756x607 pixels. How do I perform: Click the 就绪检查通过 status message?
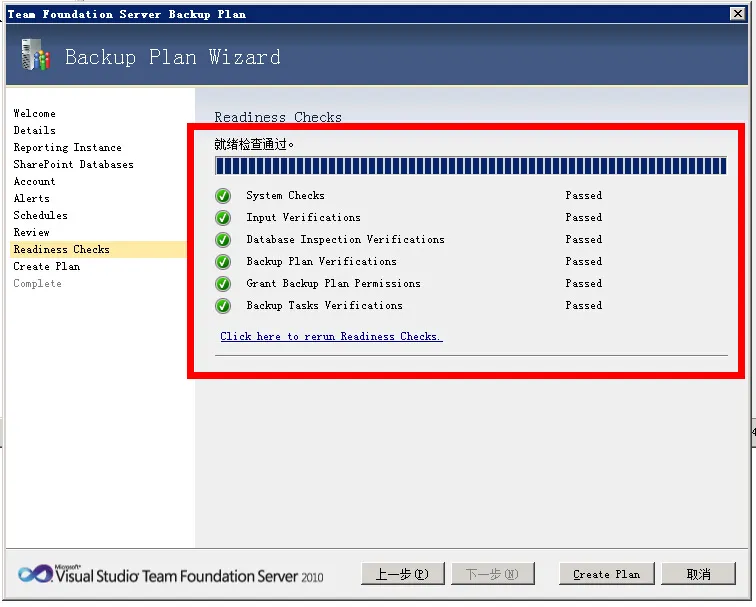[x=254, y=144]
